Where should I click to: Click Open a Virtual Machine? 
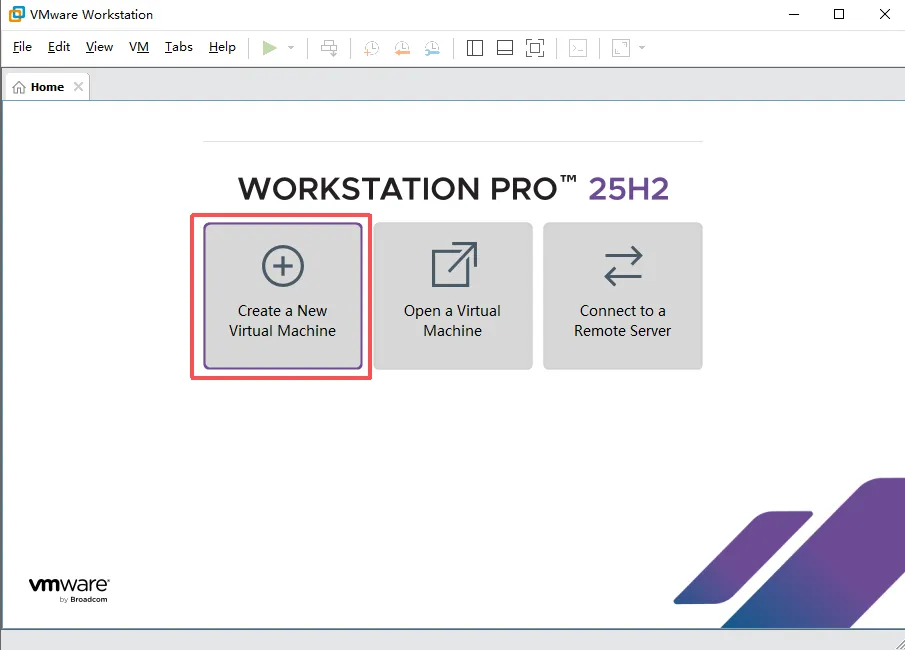[x=452, y=296]
